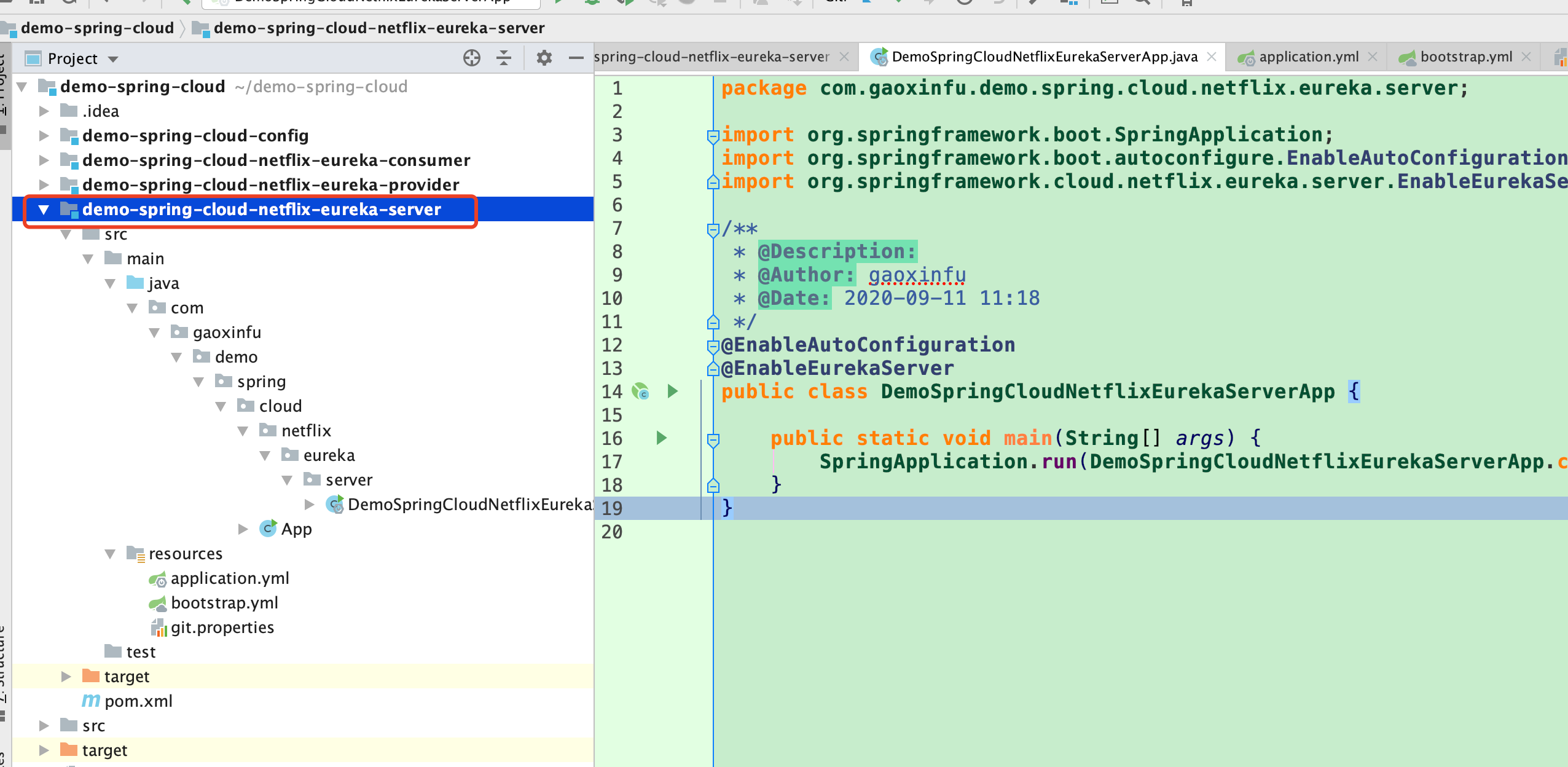This screenshot has height=767, width=1568.
Task: Select the App class in tree
Action: click(x=296, y=529)
